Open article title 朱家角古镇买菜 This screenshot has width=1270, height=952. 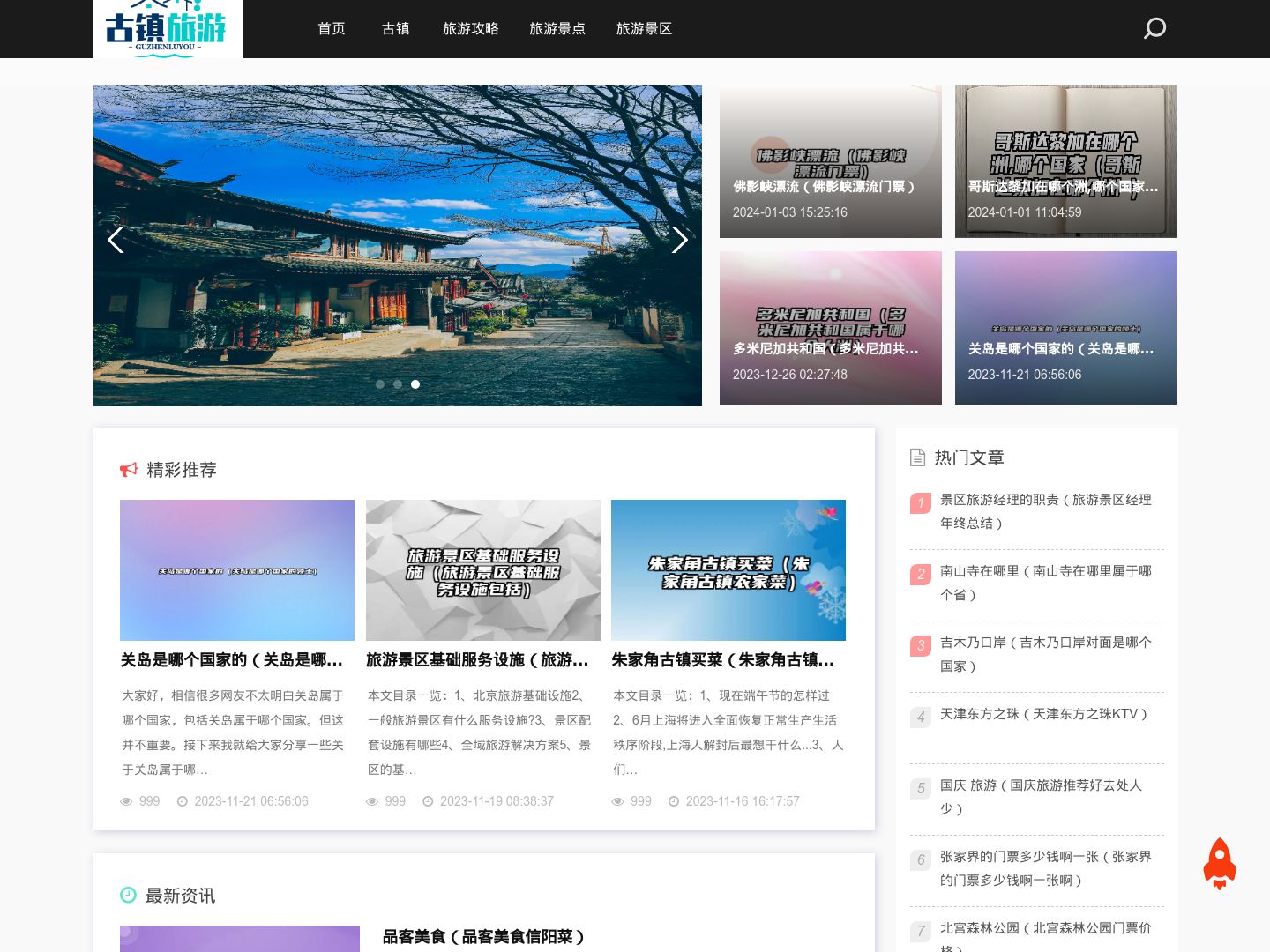pos(722,660)
